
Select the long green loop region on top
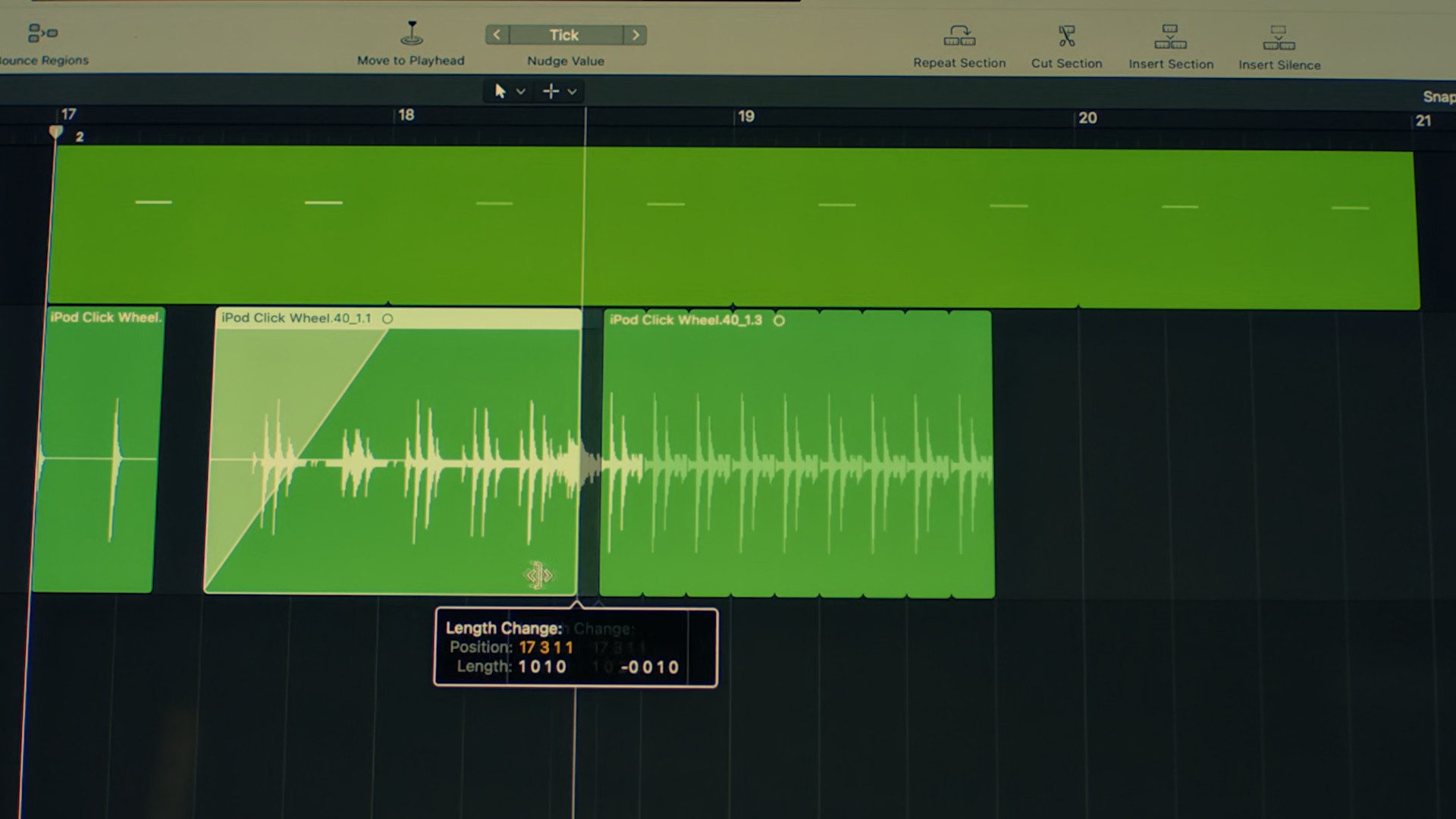(758, 227)
